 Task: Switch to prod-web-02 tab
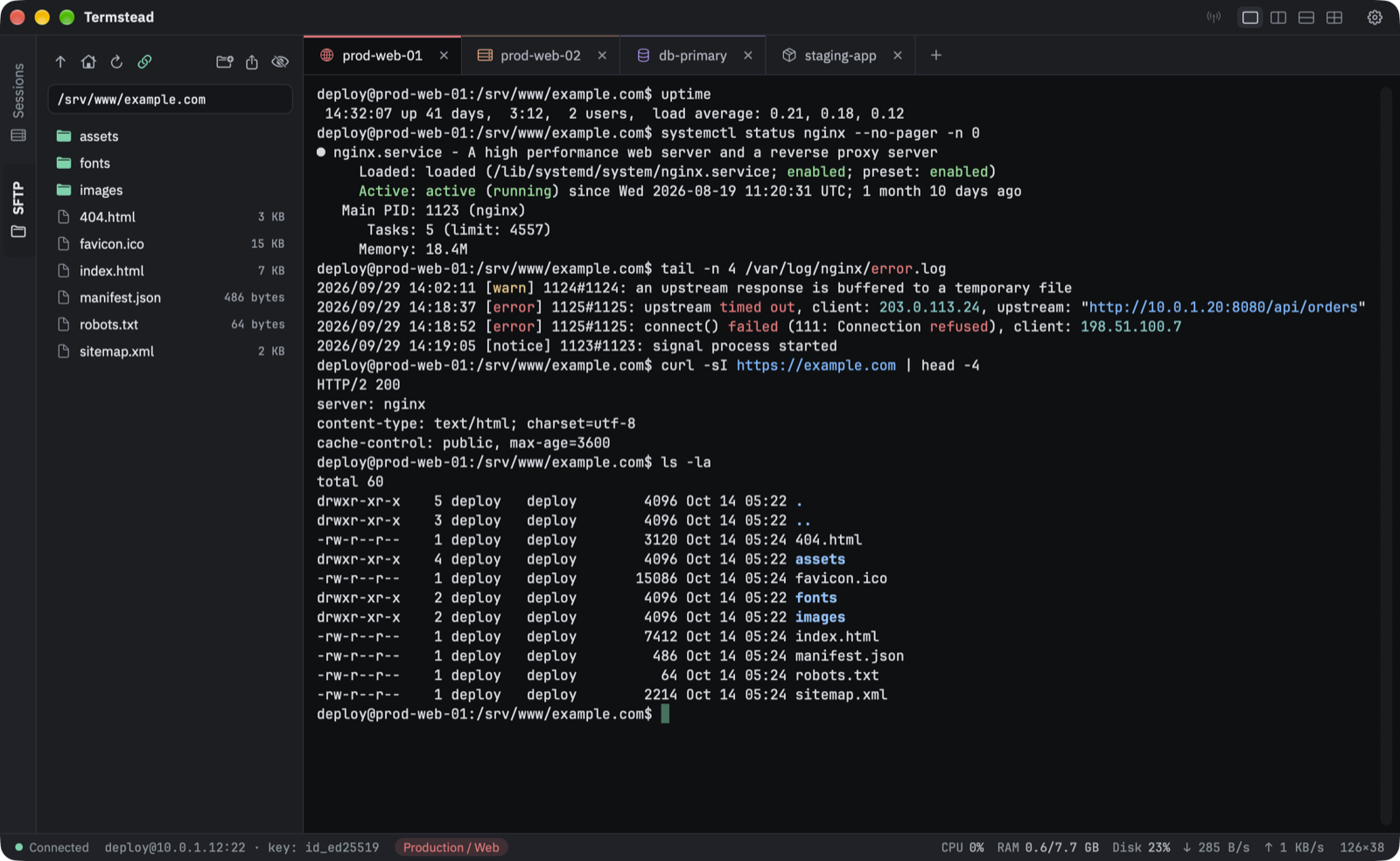coord(540,55)
